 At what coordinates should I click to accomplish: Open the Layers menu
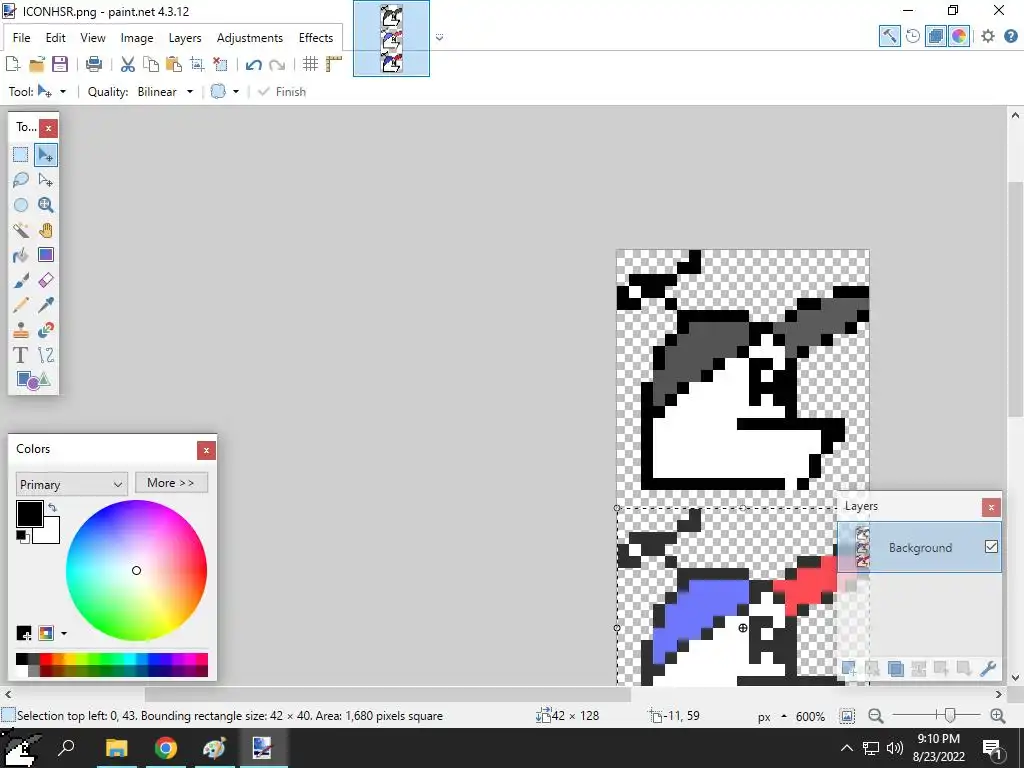[185, 38]
